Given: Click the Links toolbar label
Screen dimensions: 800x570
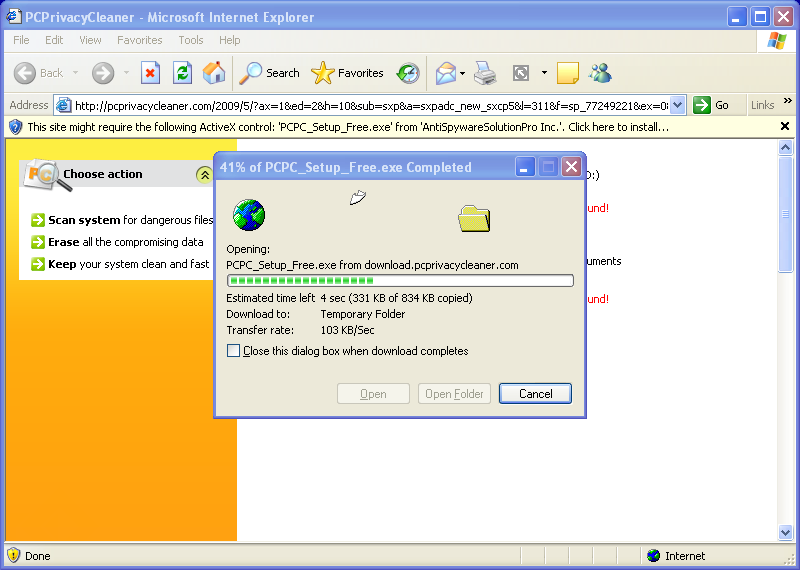Looking at the screenshot, I should [762, 105].
